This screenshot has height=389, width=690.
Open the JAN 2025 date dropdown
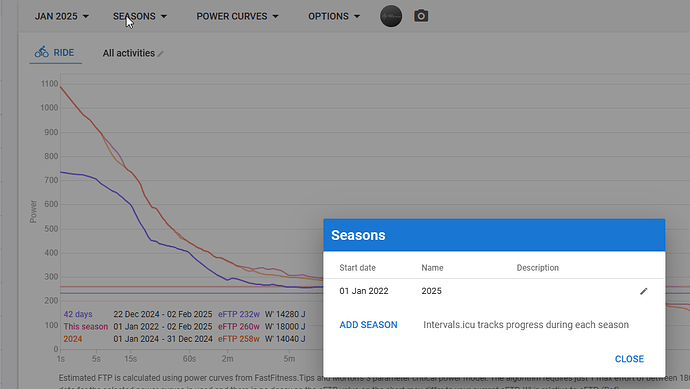tap(62, 16)
